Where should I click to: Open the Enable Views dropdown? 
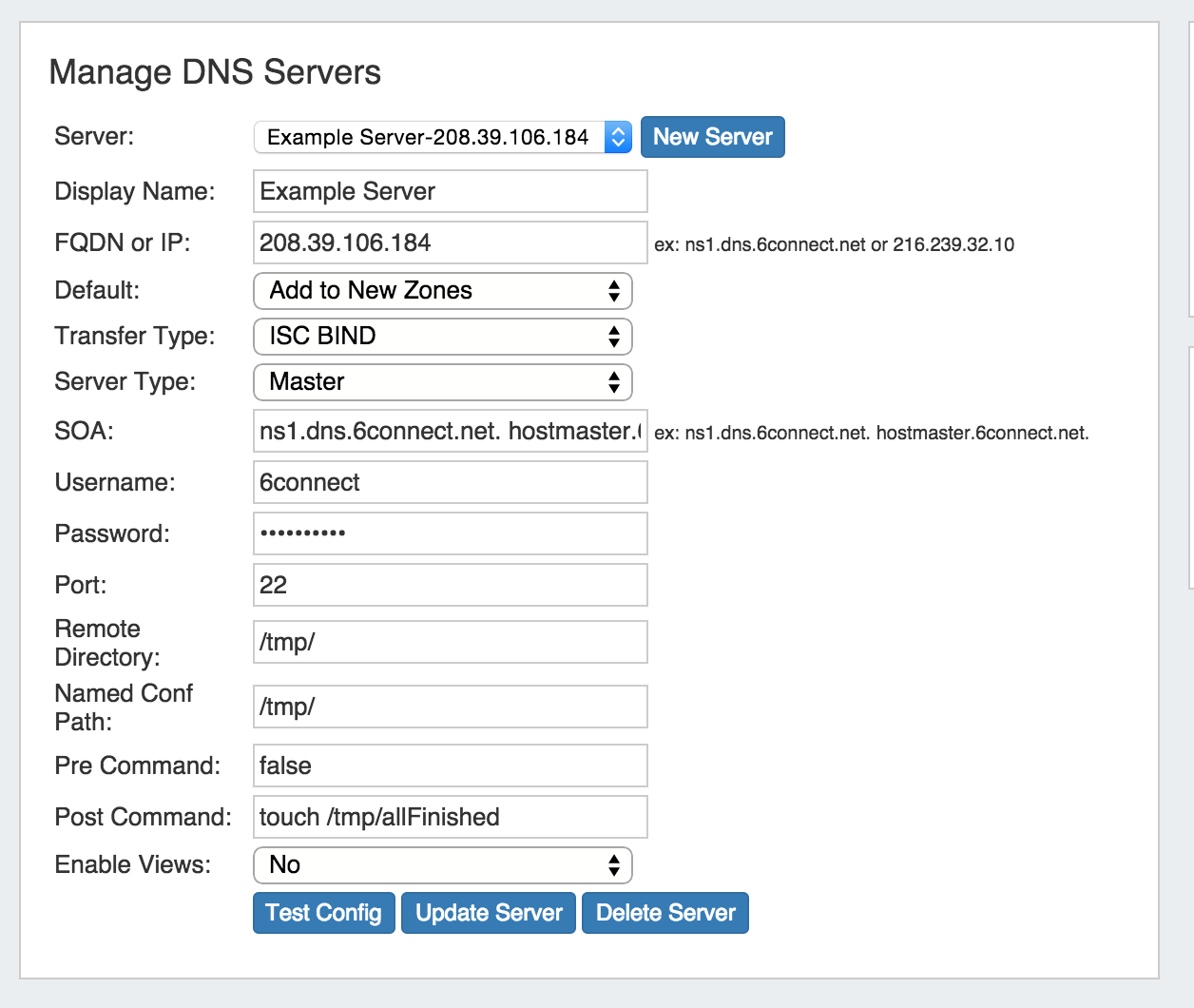click(x=442, y=865)
